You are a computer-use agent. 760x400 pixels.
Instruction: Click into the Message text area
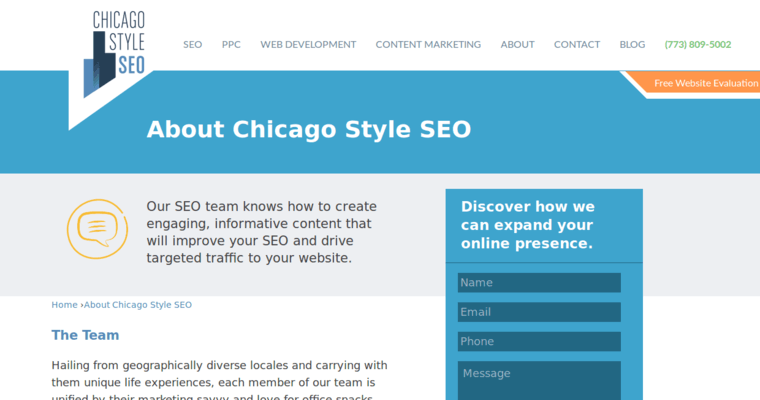(x=539, y=381)
